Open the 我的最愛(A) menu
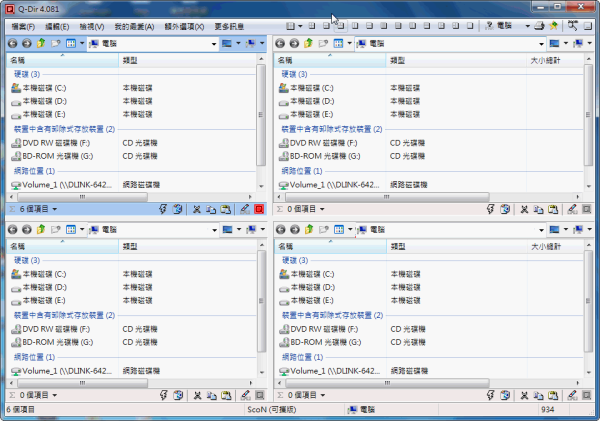600x421 pixels. pyautogui.click(x=134, y=26)
